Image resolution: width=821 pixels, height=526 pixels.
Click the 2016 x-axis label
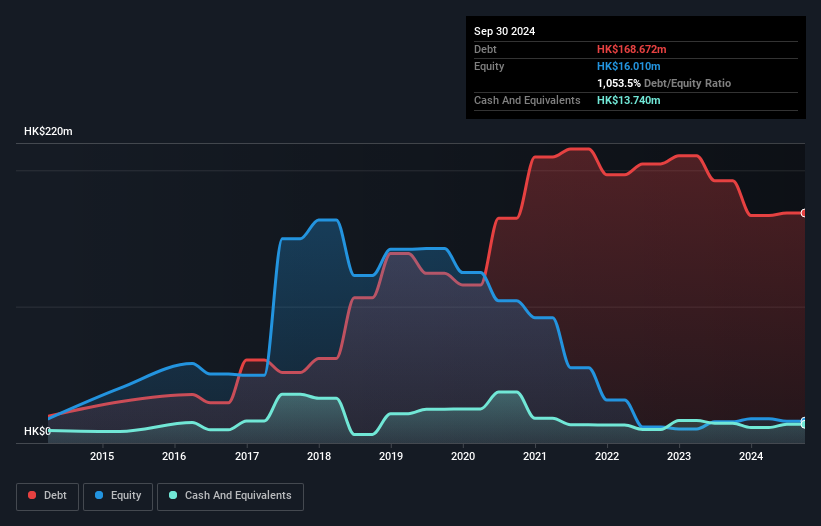(x=174, y=456)
